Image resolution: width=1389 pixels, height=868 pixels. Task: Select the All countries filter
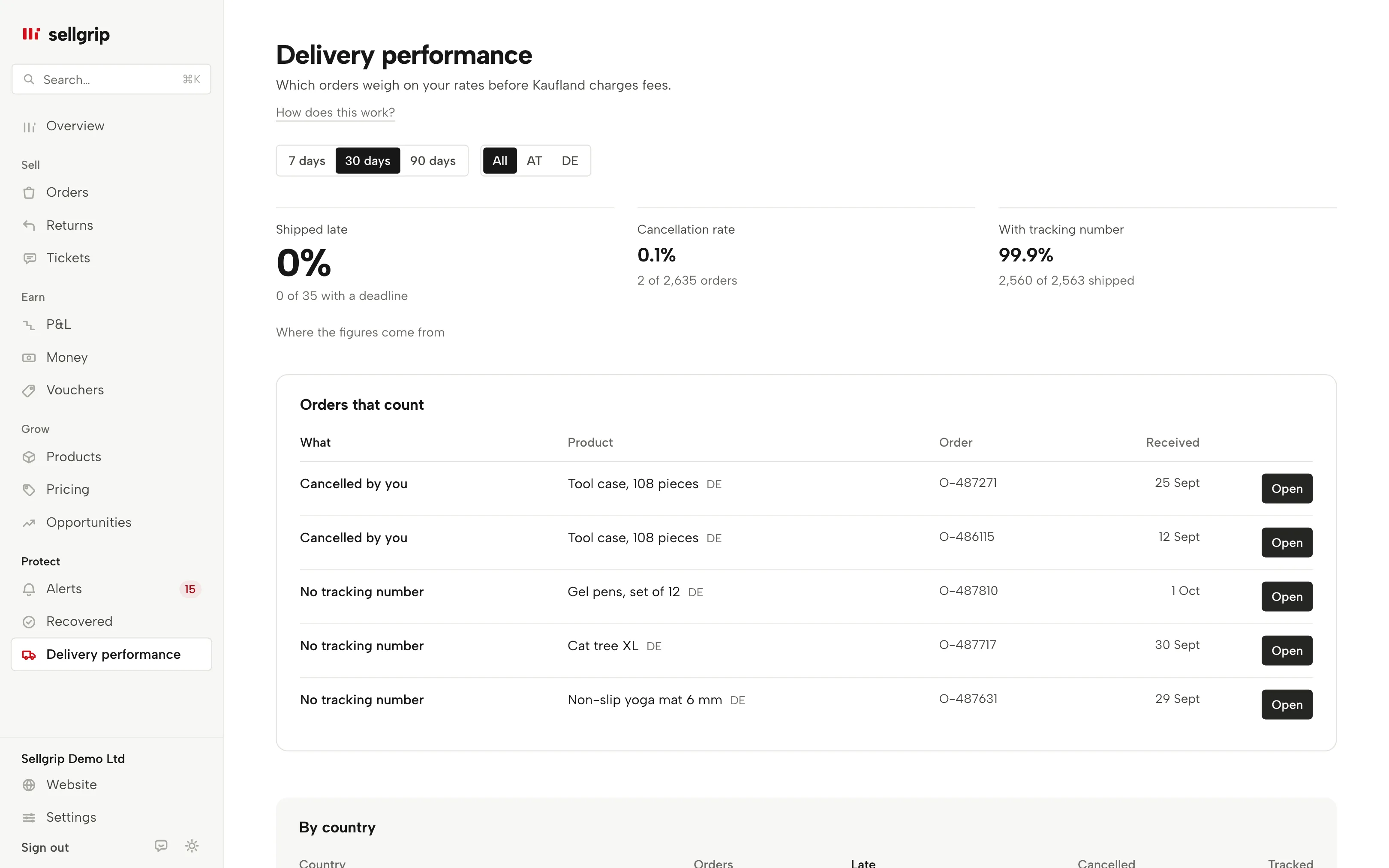[x=500, y=161]
